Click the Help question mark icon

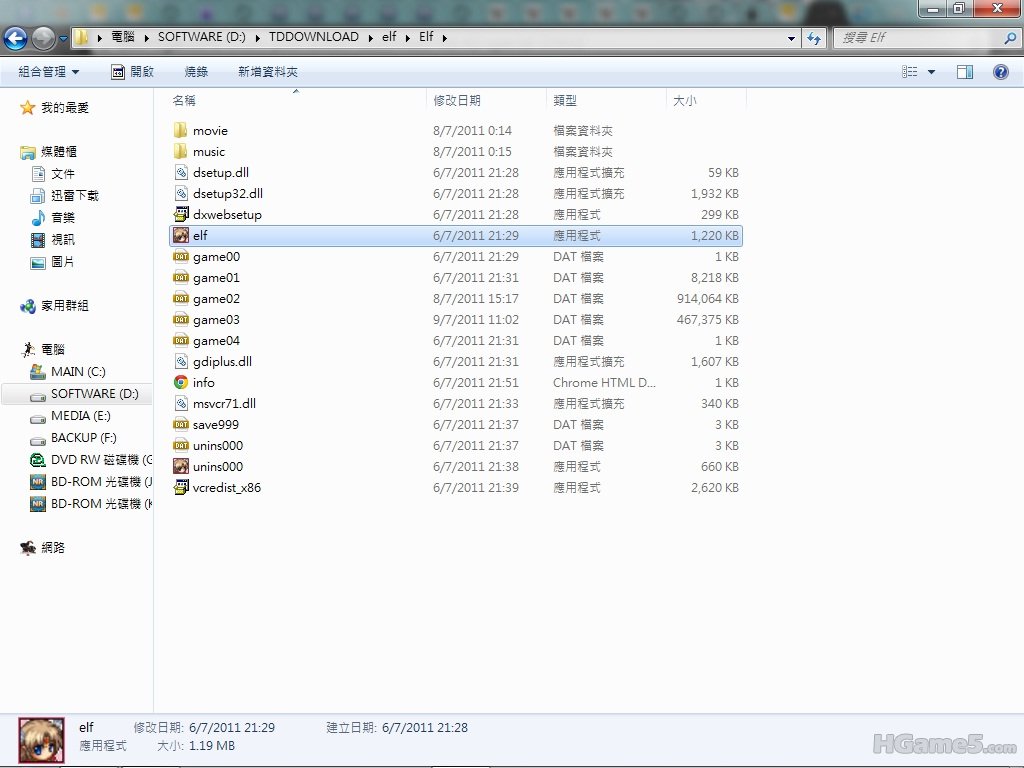click(1000, 71)
